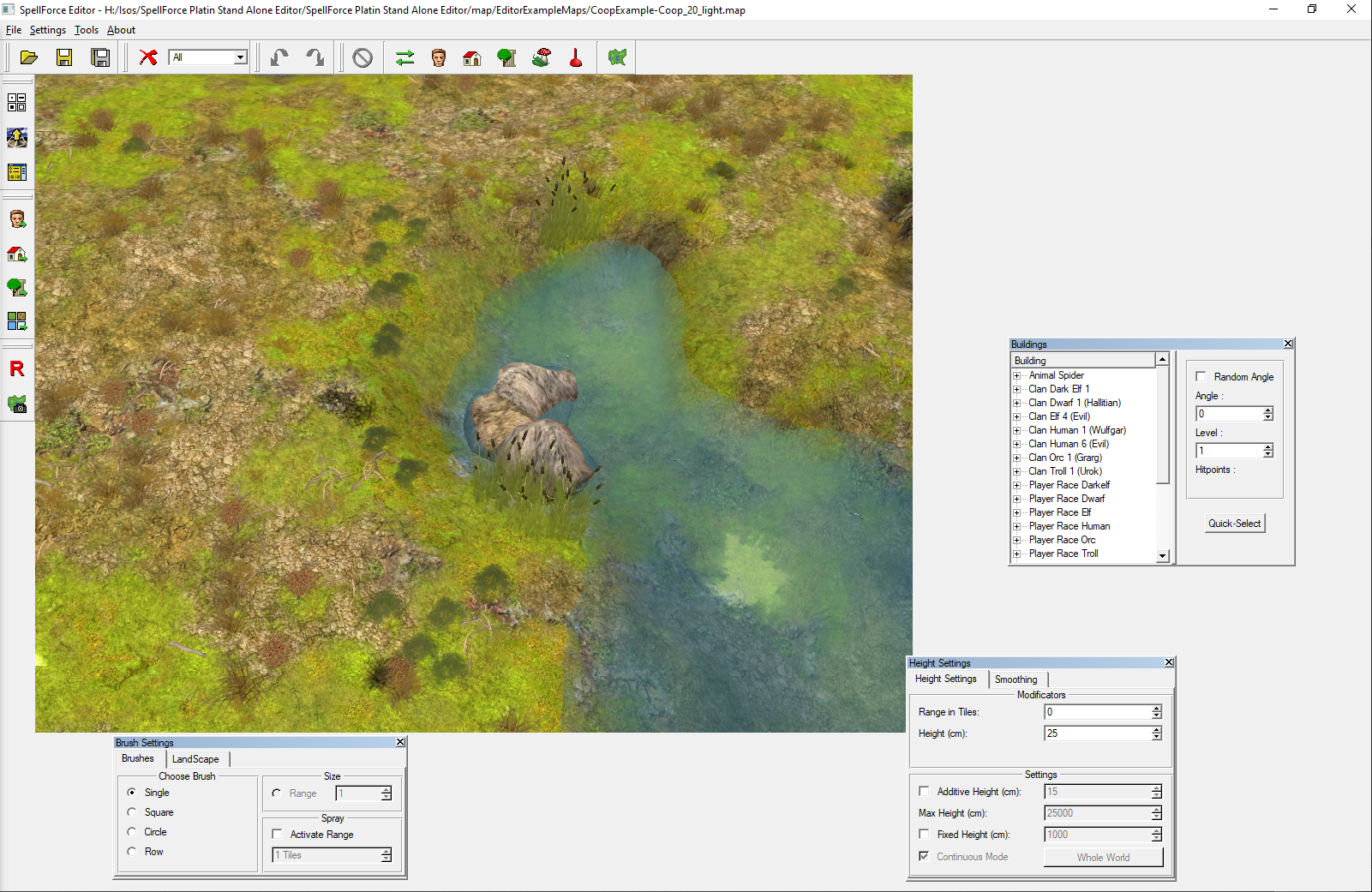The image size is (1372, 892).
Task: Toggle the Random Angle checkbox
Action: (x=1201, y=377)
